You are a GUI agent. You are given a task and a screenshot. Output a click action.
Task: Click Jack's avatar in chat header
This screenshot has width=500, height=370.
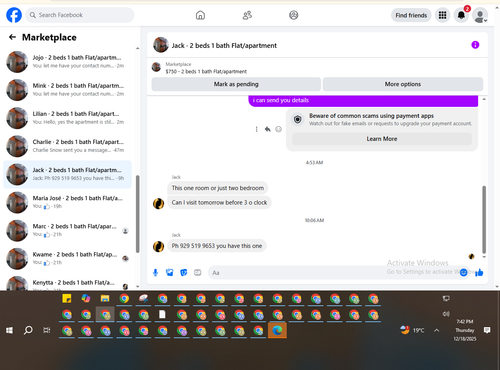[161, 45]
